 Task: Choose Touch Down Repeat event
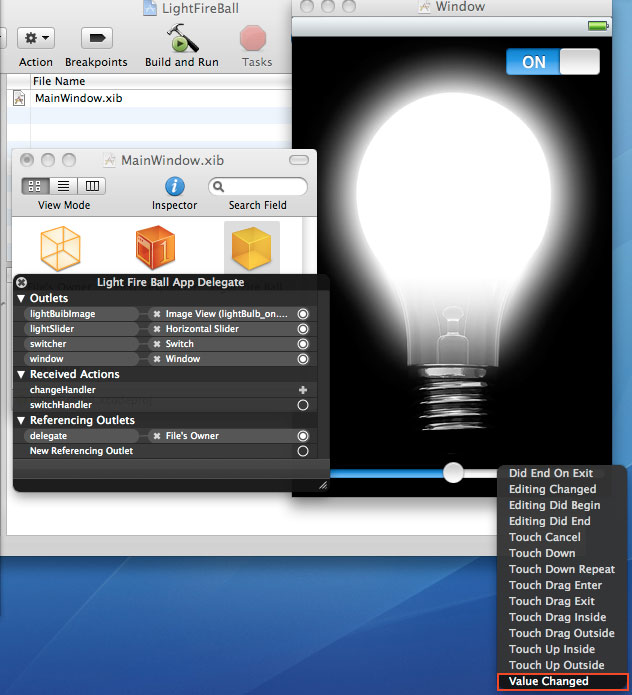[x=562, y=570]
